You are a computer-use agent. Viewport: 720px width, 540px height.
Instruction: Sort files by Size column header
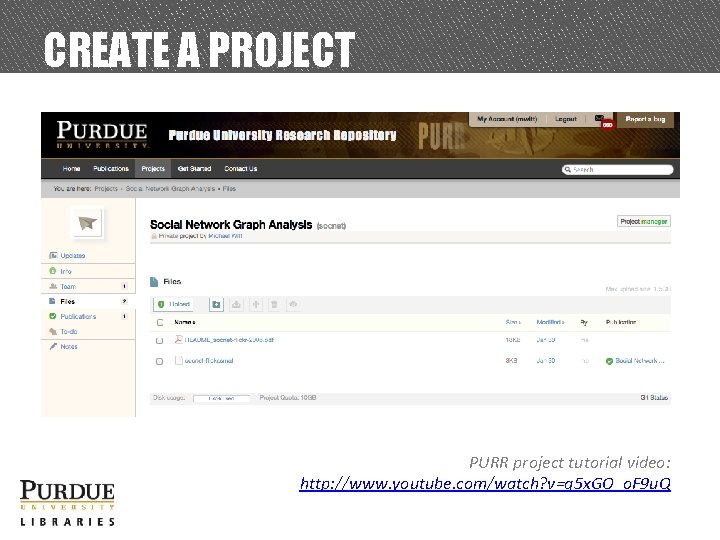(513, 322)
